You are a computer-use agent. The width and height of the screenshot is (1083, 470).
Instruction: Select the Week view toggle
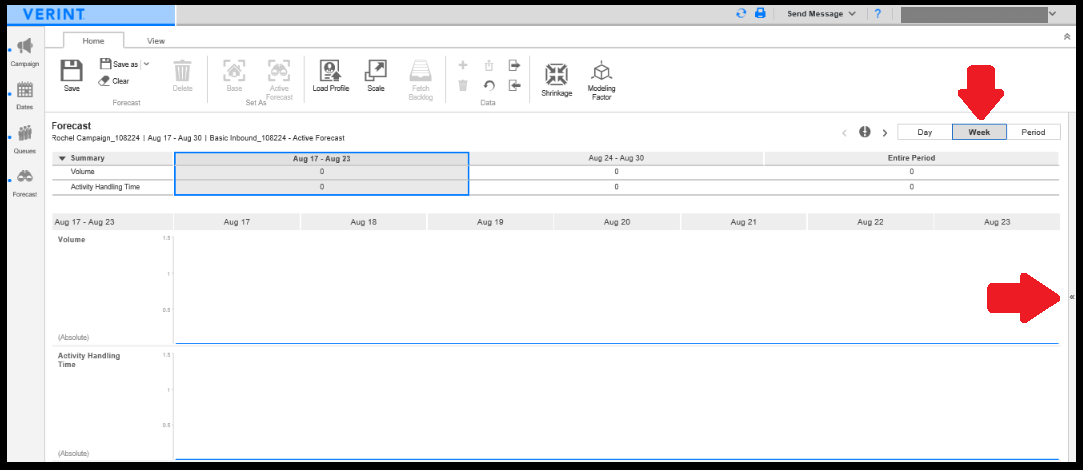point(979,132)
